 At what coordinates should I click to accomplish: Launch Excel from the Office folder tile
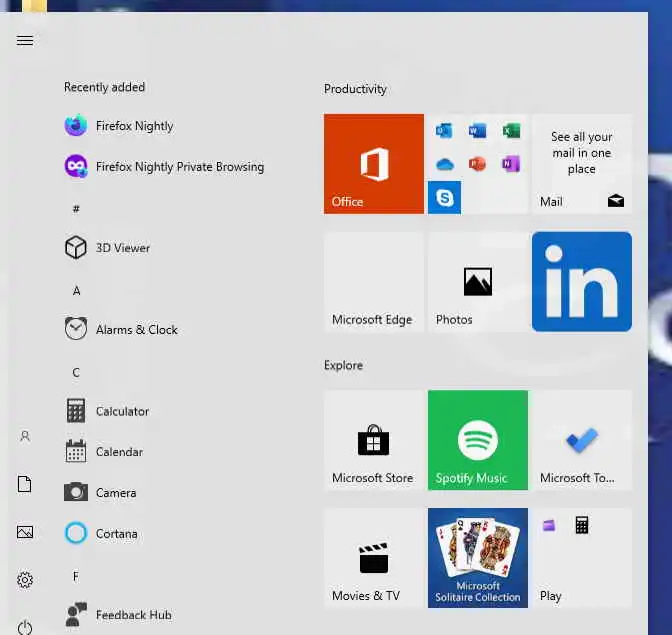tap(511, 130)
